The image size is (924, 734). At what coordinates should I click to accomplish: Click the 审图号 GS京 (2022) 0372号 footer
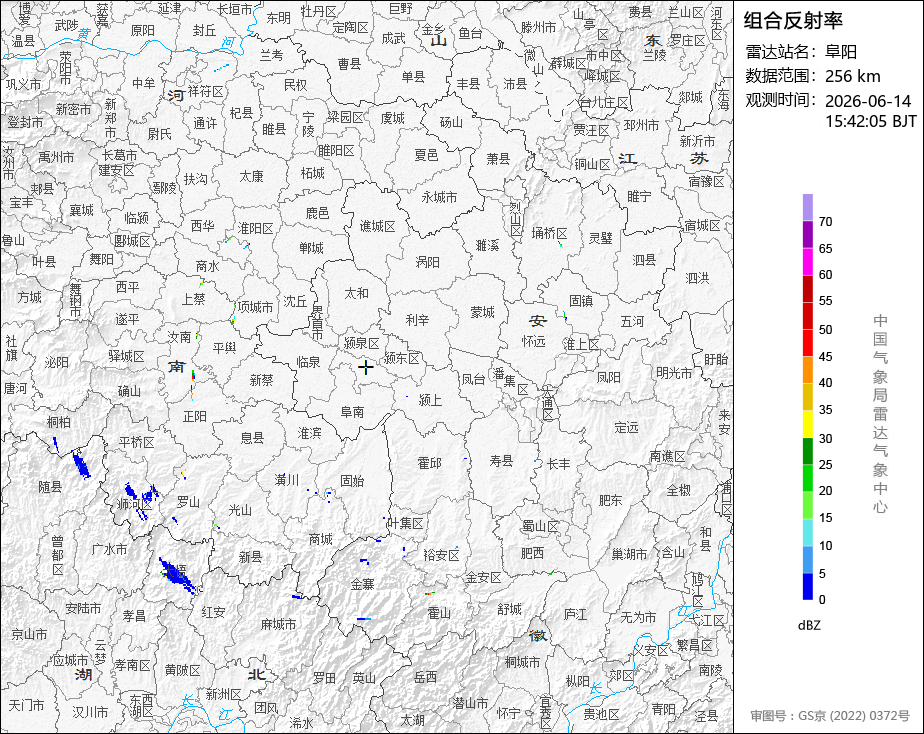[830, 716]
